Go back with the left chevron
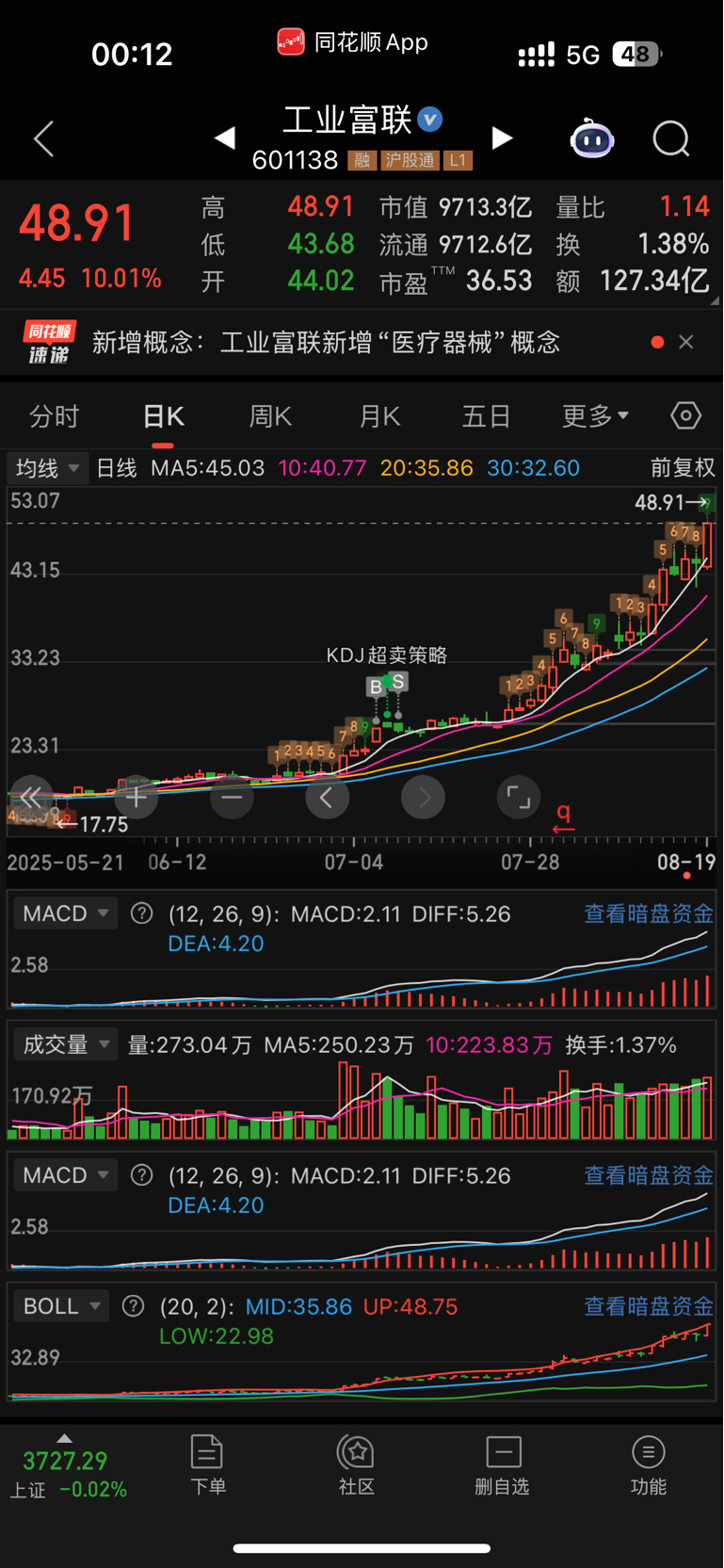The width and height of the screenshot is (724, 1568). 44,139
